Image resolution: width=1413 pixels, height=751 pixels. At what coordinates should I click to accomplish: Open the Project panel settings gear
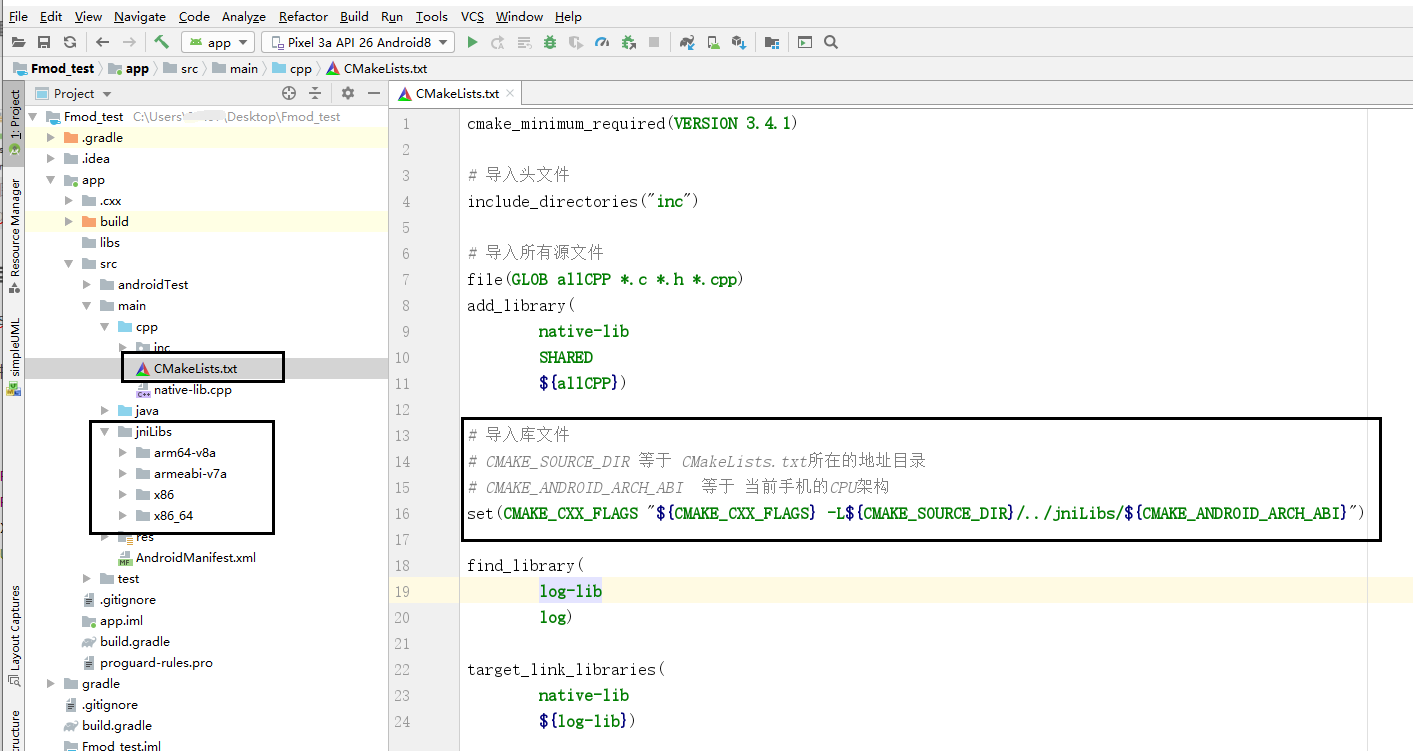point(347,93)
